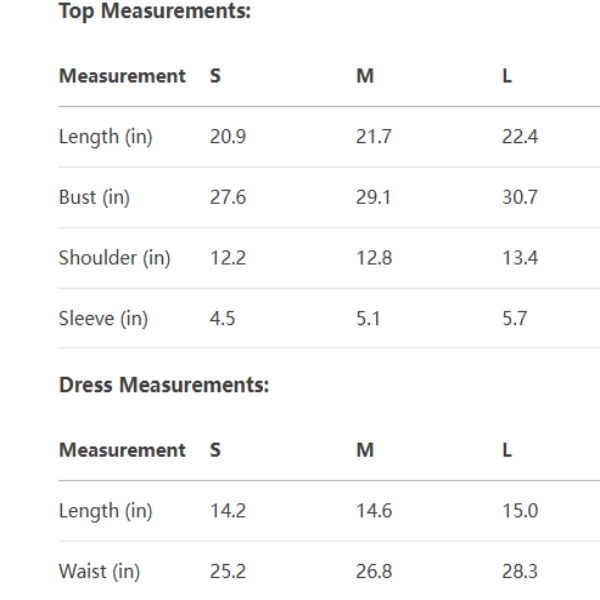The height and width of the screenshot is (600, 600).
Task: Click the Shoulder (in) row label
Action: pyautogui.click(x=114, y=259)
